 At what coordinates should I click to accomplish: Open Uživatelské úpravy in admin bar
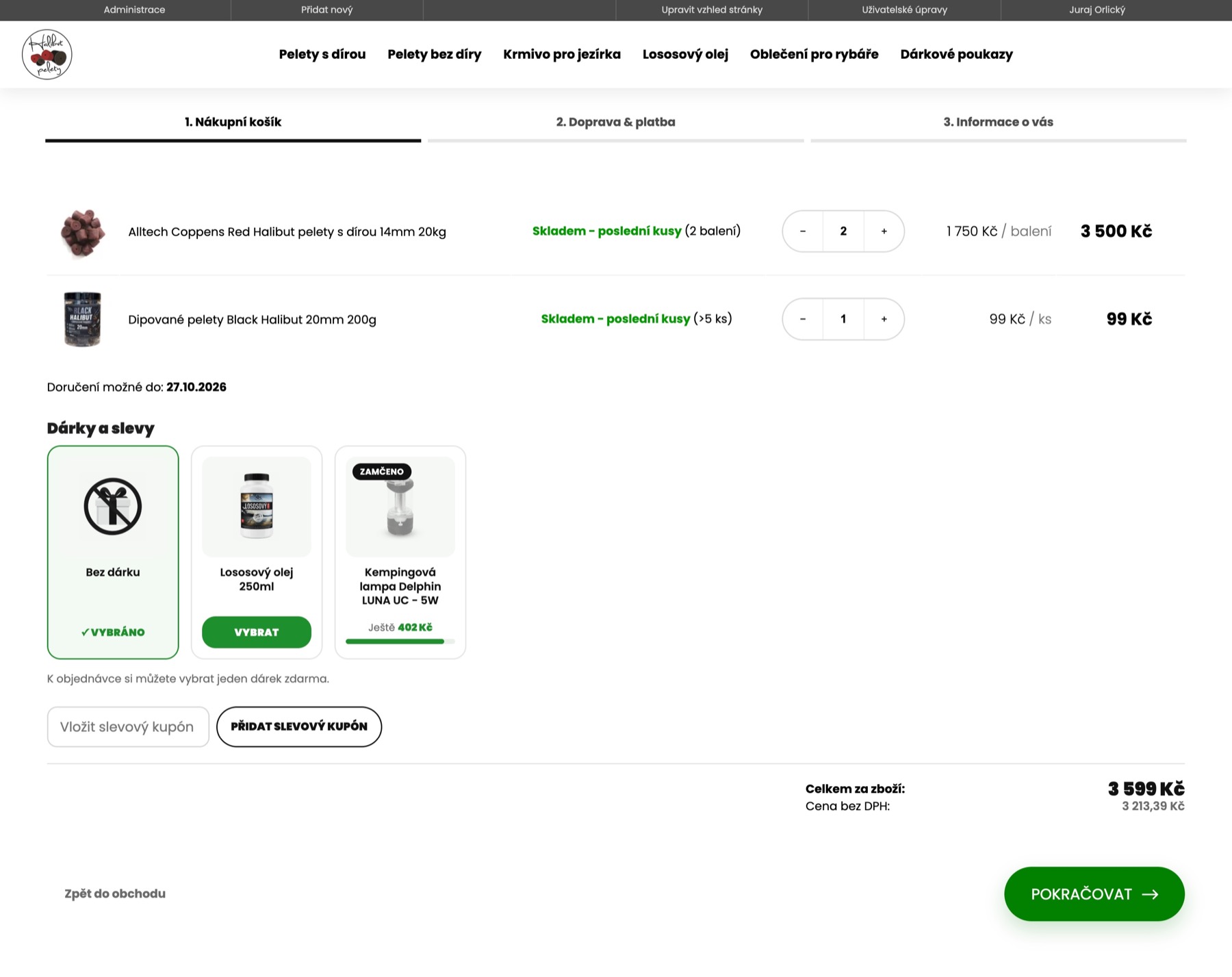tap(904, 10)
